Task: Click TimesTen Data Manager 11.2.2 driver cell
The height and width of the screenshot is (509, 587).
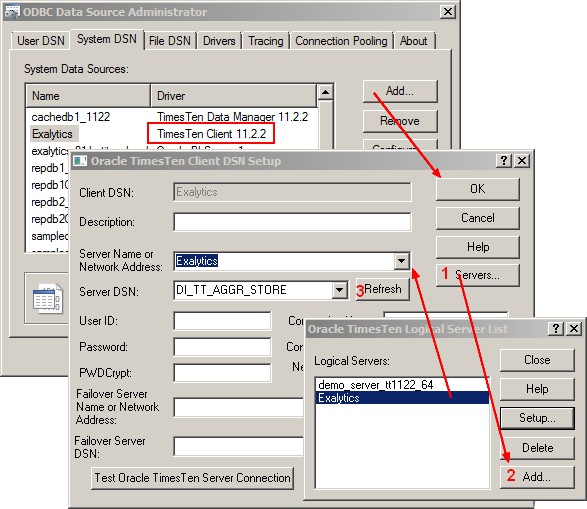Action: pos(232,117)
